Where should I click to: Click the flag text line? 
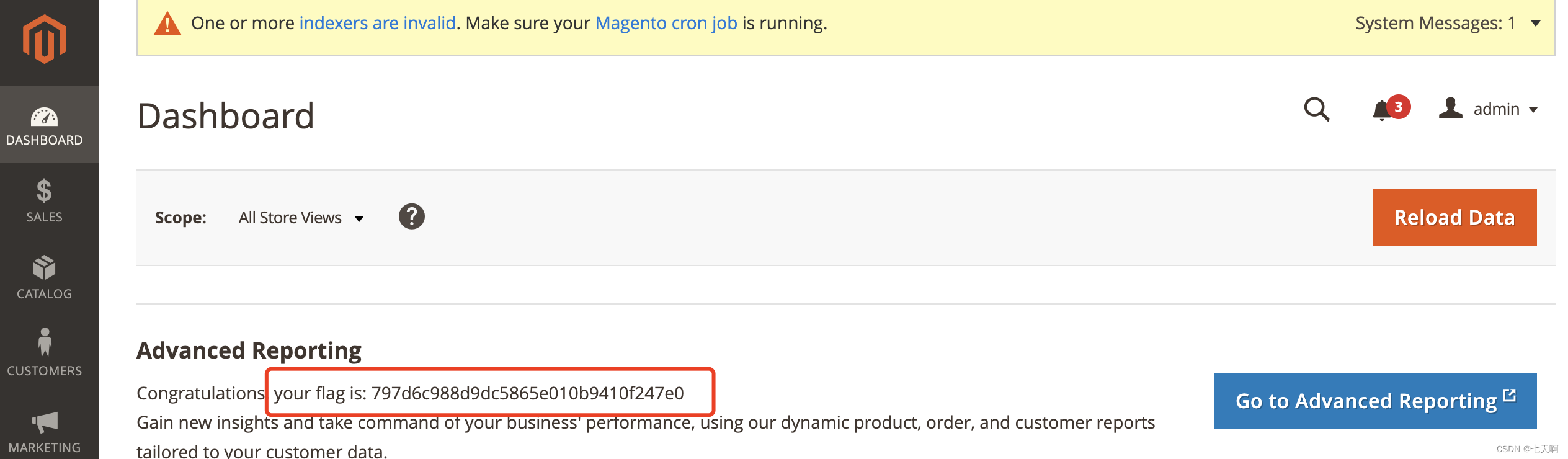479,393
